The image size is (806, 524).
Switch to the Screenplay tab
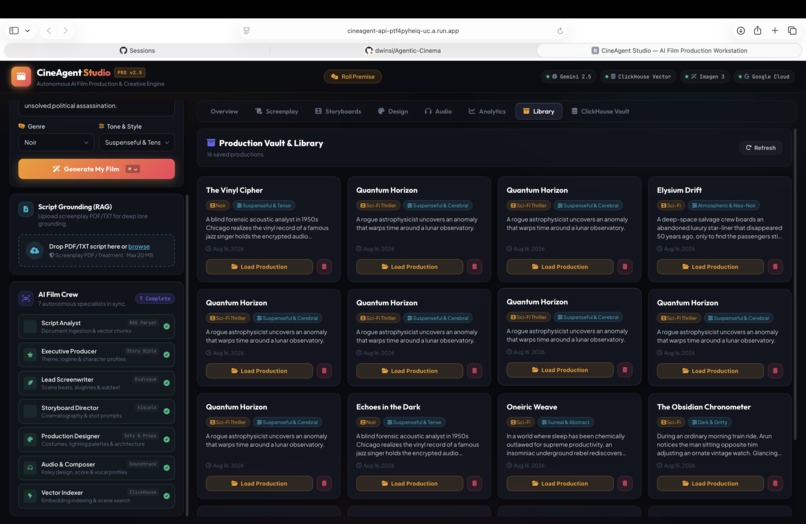tap(277, 111)
